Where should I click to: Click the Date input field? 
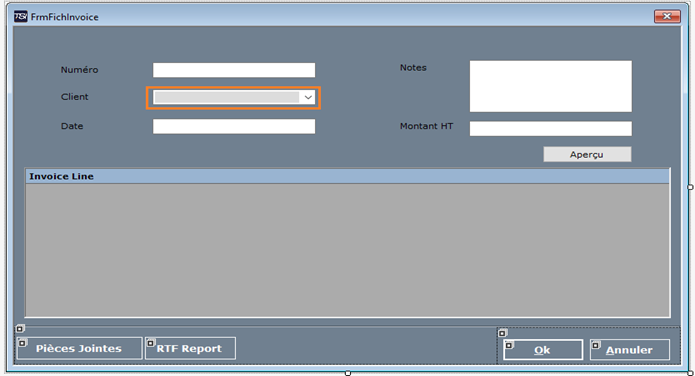click(234, 126)
